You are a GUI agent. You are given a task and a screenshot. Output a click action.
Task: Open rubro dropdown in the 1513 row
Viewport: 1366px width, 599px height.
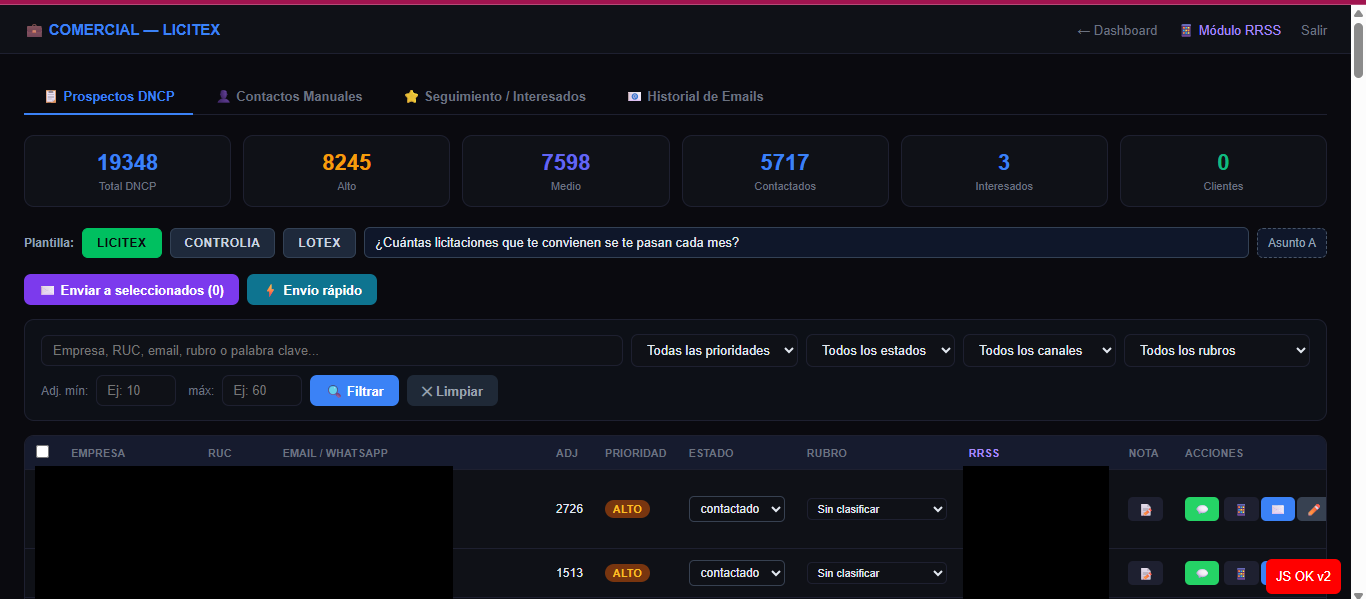(877, 573)
